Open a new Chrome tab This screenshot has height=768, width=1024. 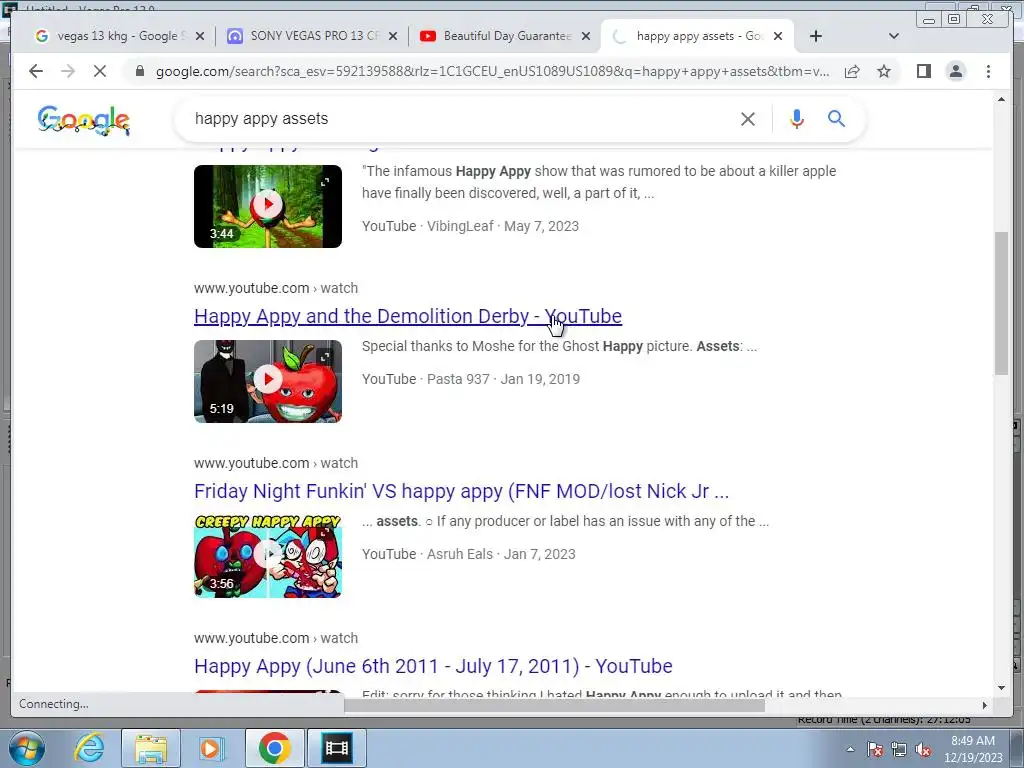816,36
